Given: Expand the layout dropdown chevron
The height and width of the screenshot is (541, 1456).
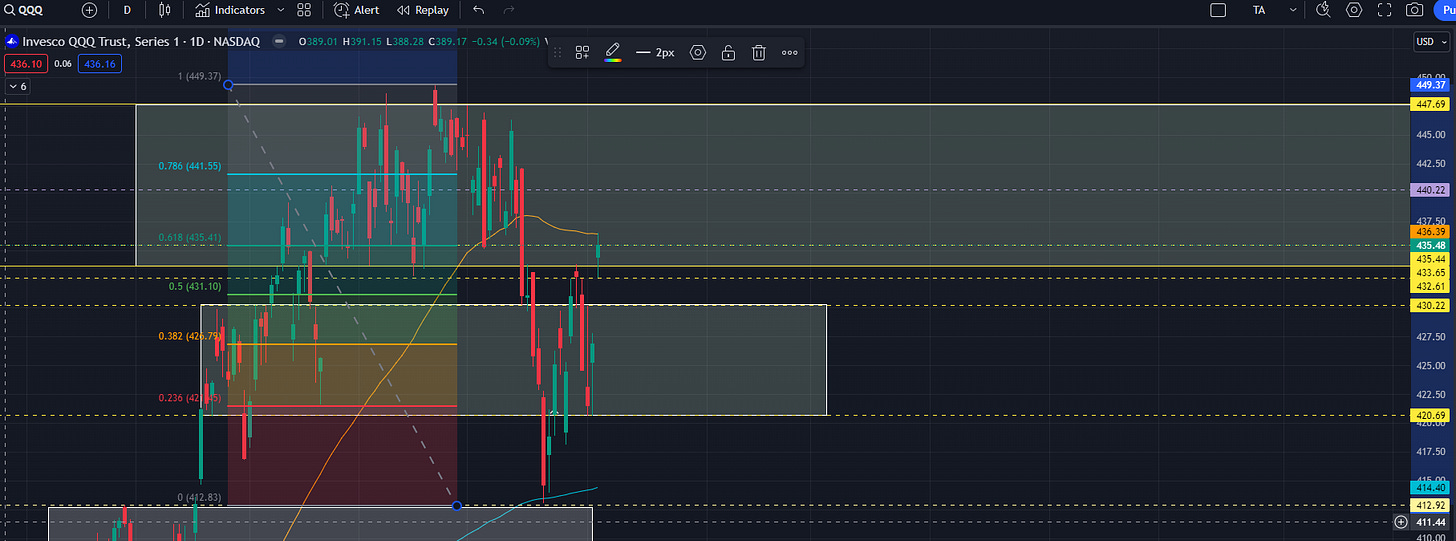Looking at the screenshot, I should click(x=1293, y=10).
